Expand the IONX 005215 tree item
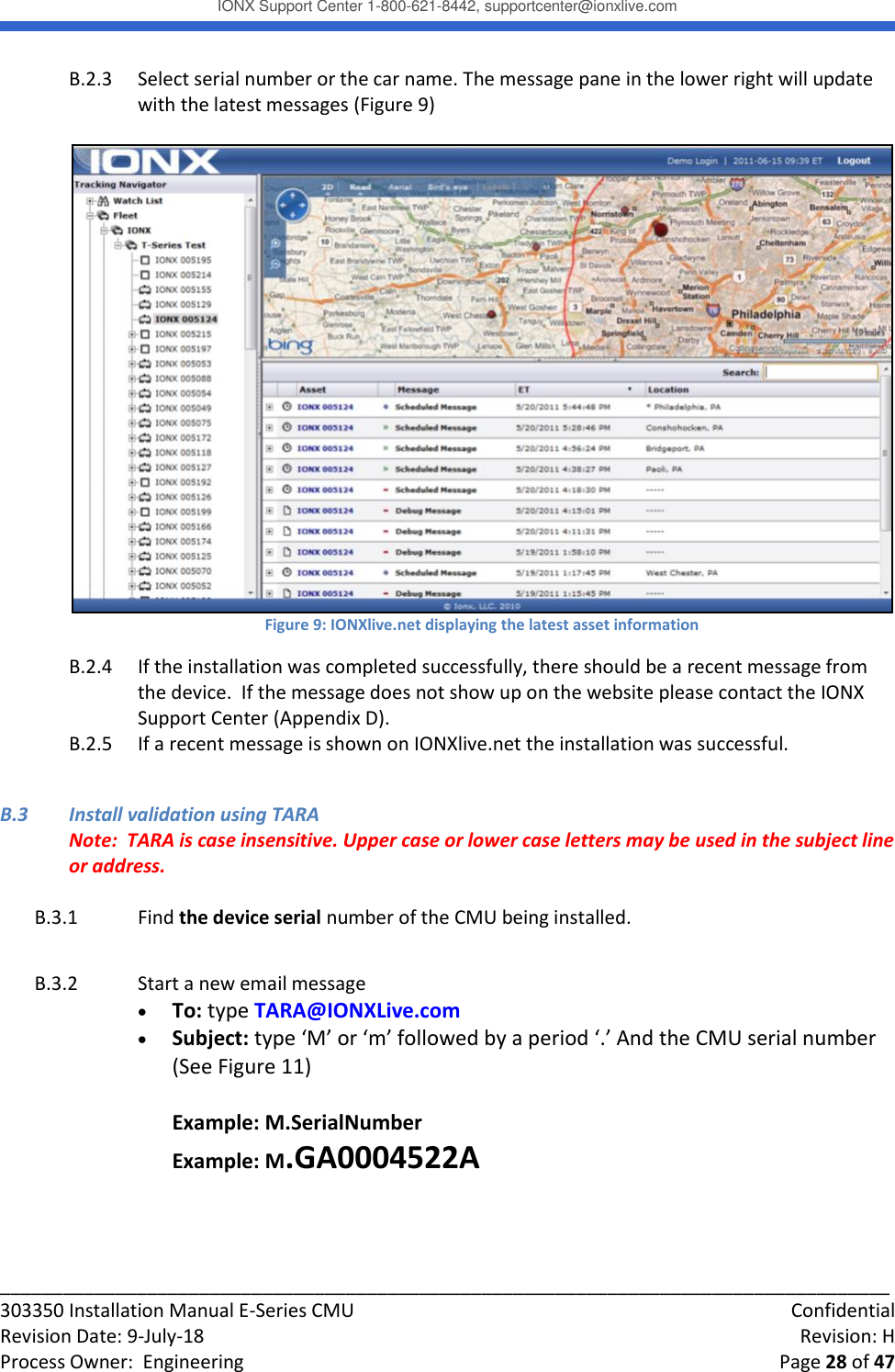Image resolution: width=895 pixels, height=1372 pixels. tap(132, 334)
